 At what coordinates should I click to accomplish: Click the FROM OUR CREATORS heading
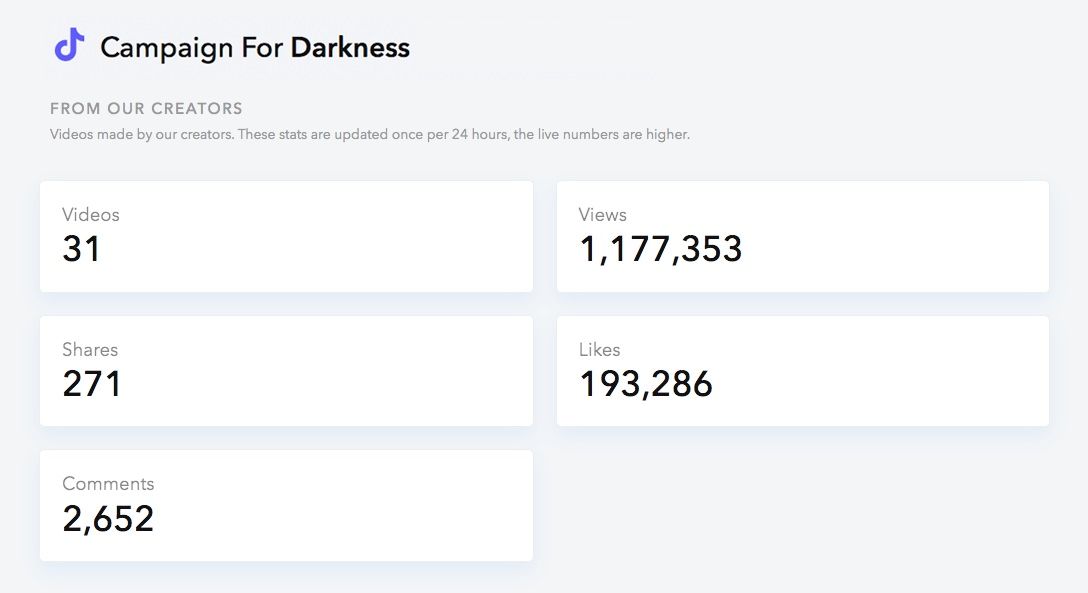pos(146,108)
